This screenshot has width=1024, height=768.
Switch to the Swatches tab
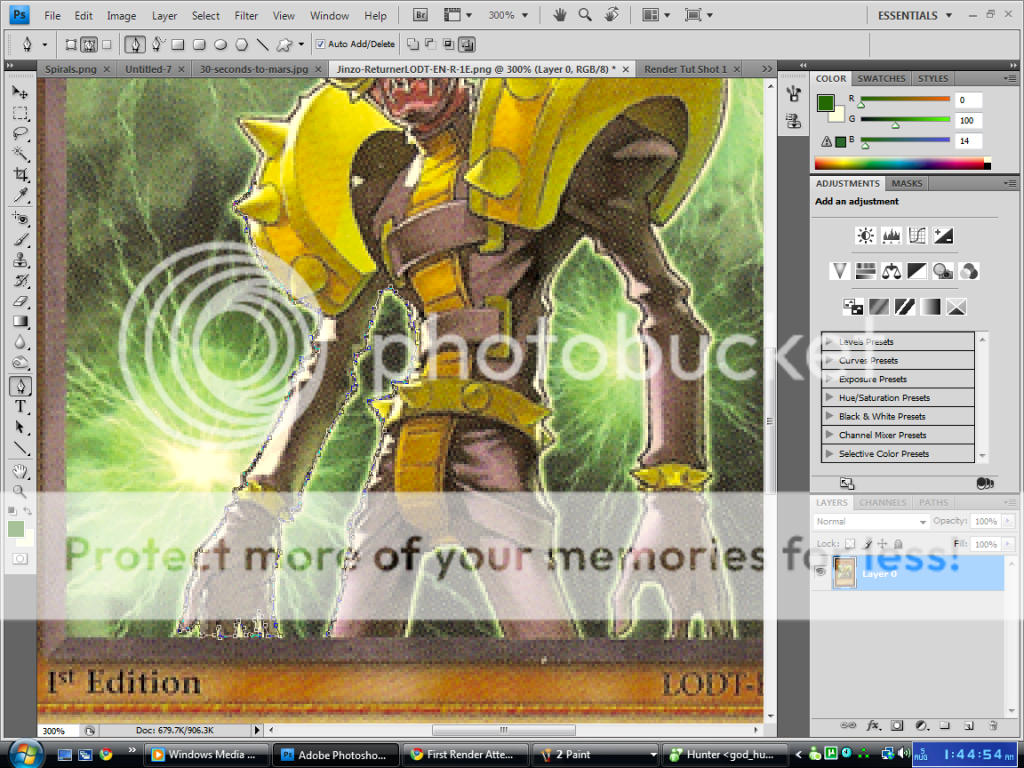[880, 78]
